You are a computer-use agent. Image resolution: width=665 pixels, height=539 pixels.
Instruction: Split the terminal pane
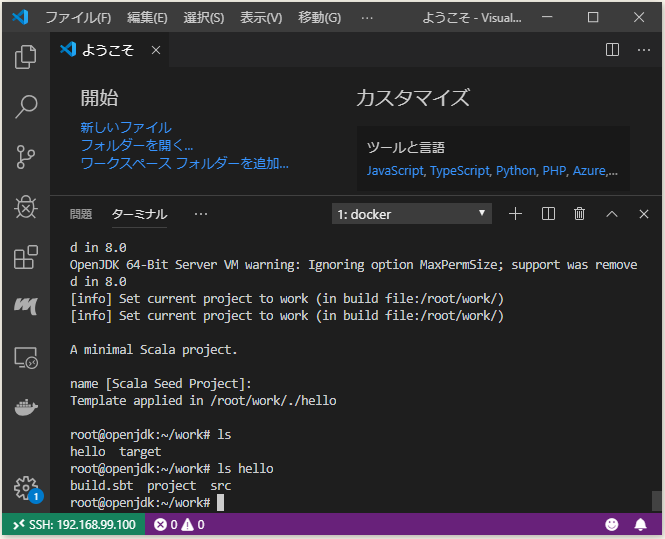pyautogui.click(x=548, y=214)
